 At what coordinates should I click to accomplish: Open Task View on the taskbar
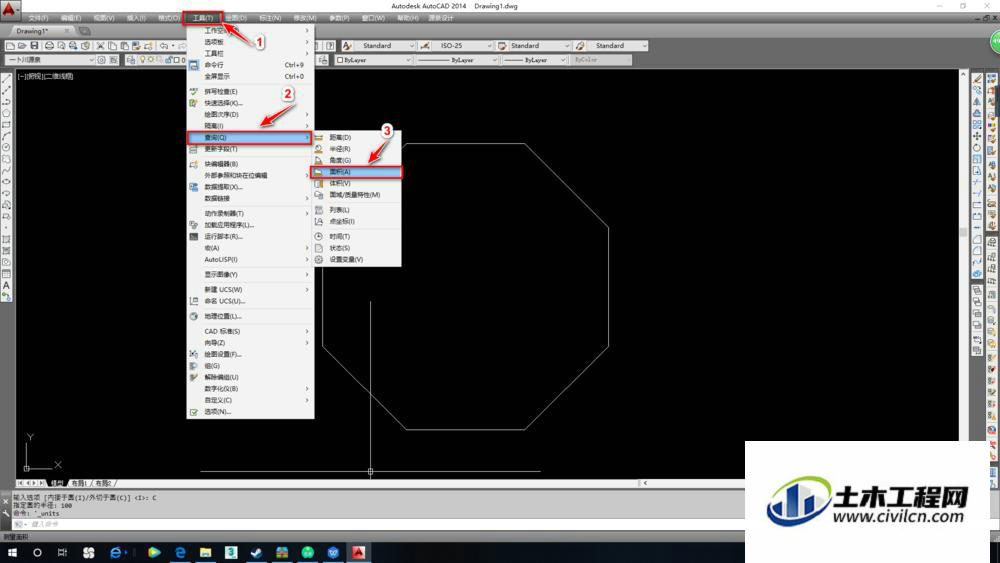[x=62, y=552]
